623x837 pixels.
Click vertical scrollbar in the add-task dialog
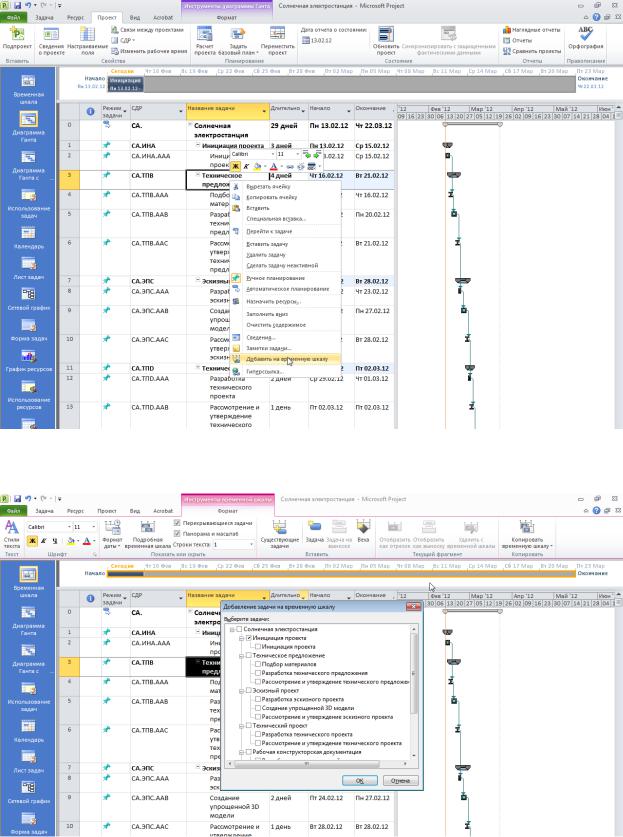click(x=414, y=692)
